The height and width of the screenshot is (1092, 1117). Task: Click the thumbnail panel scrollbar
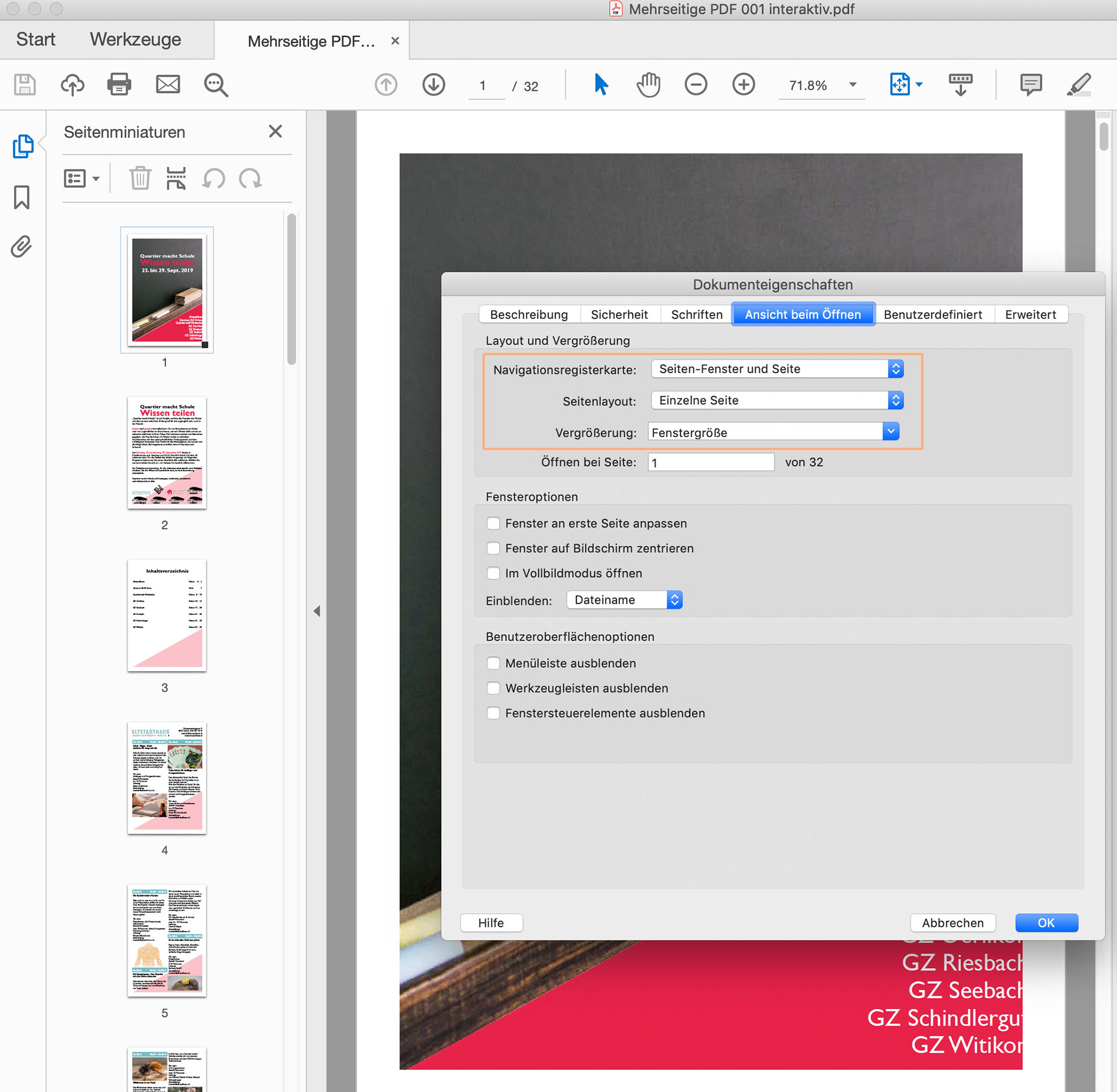tap(291, 289)
